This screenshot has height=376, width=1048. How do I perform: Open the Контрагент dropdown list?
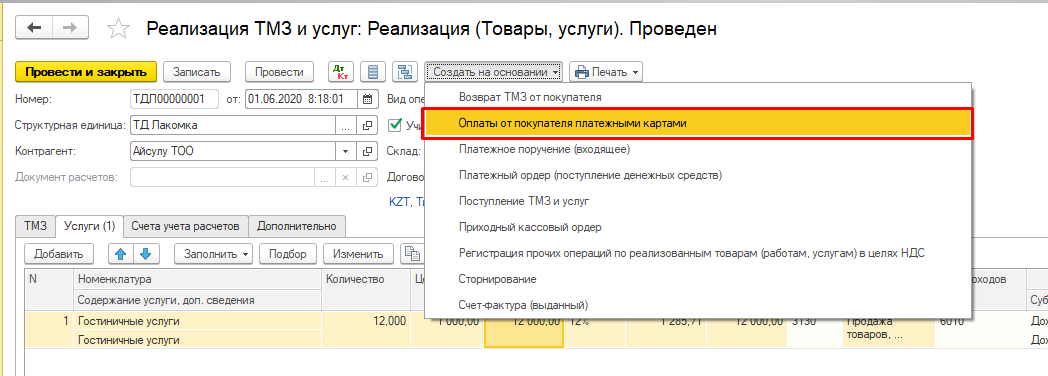(x=345, y=151)
